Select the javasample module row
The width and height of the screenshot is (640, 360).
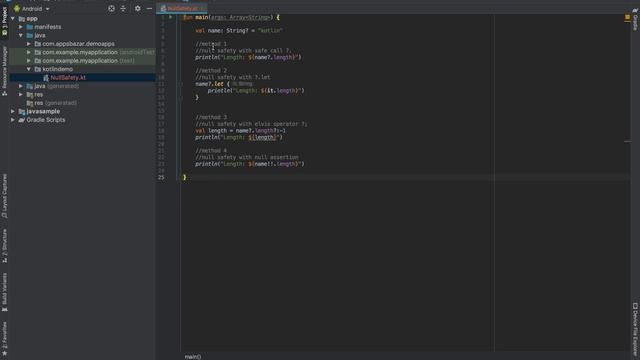coord(82,111)
